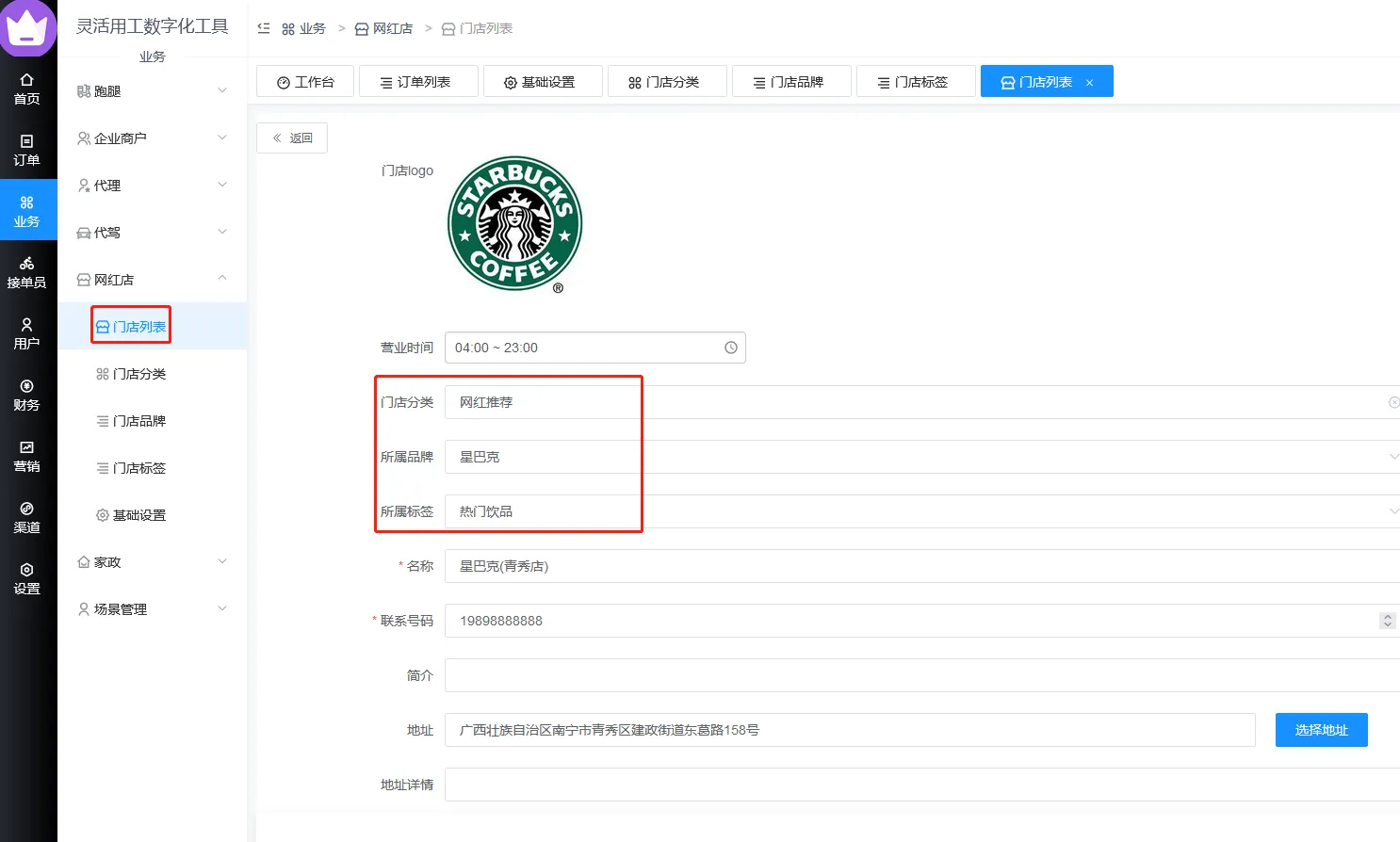
Task: Expand the 跑腿 menu group
Action: tap(151, 91)
